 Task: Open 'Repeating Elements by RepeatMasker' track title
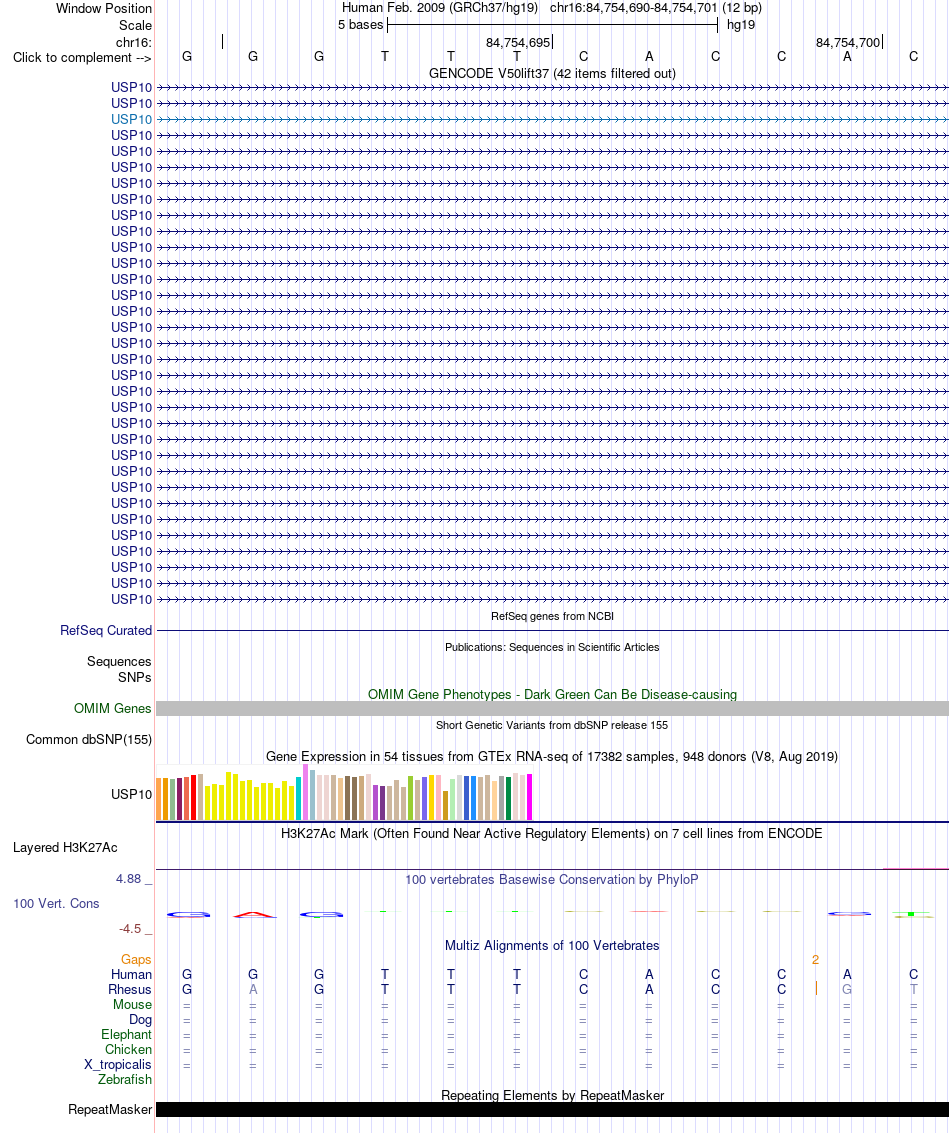coord(552,1095)
